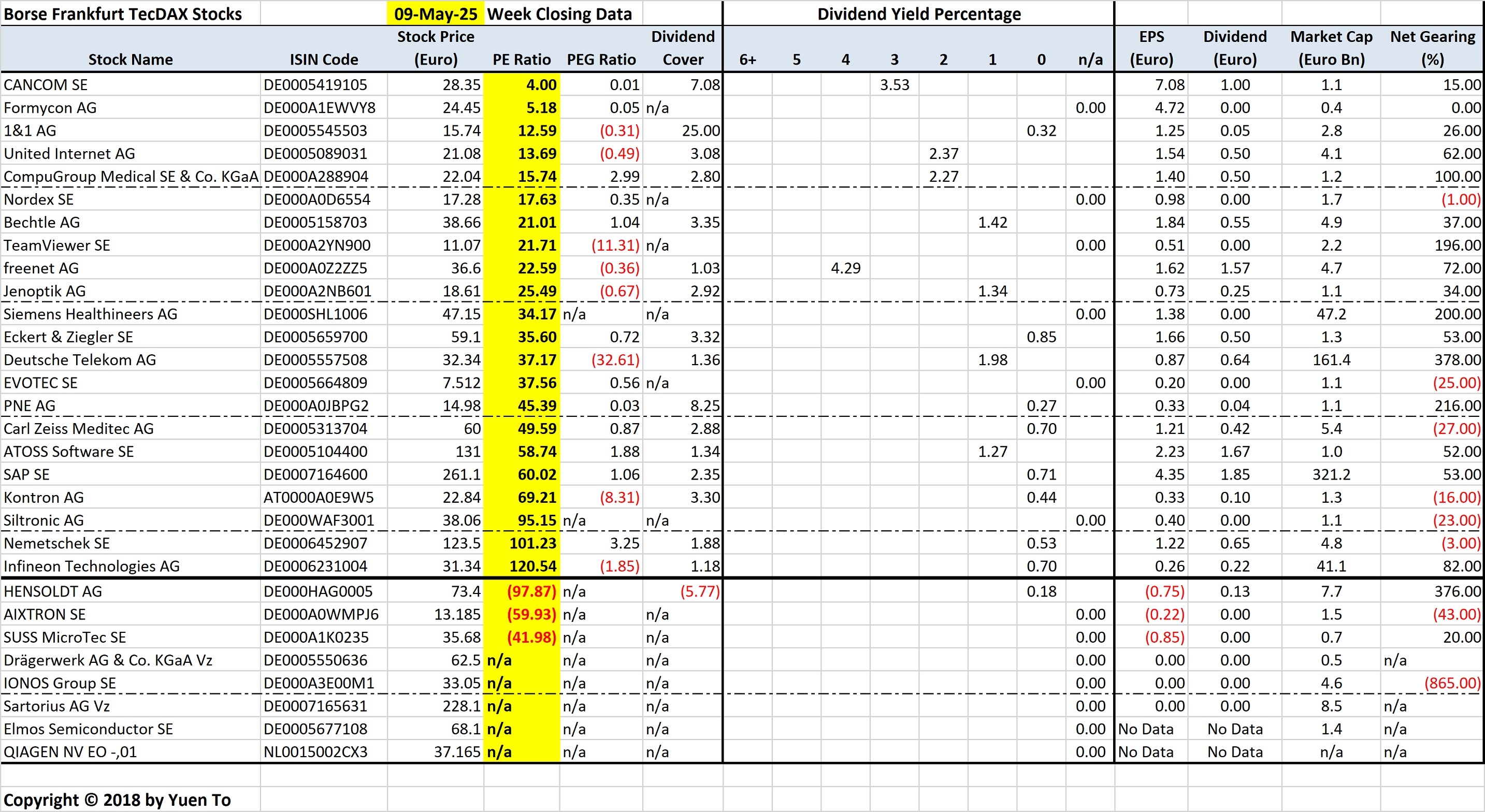Image resolution: width=1485 pixels, height=812 pixels.
Task: Click Nemetschek SE PE ratio 101.23
Action: click(x=521, y=543)
